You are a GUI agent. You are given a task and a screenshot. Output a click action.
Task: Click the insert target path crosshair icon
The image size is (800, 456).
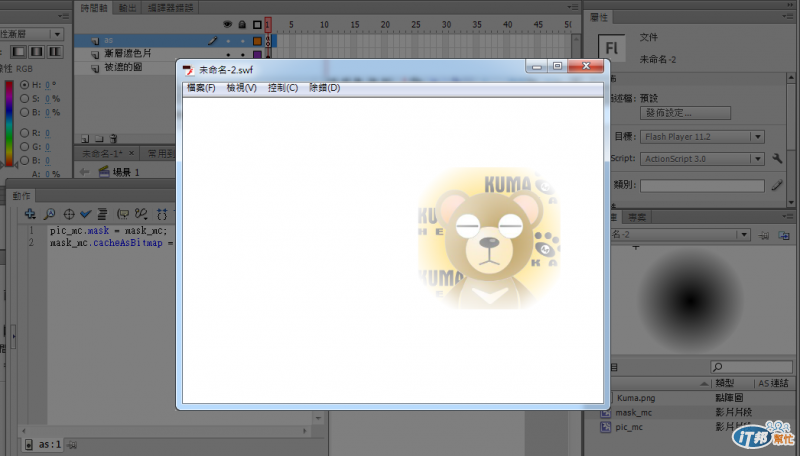[x=69, y=214]
